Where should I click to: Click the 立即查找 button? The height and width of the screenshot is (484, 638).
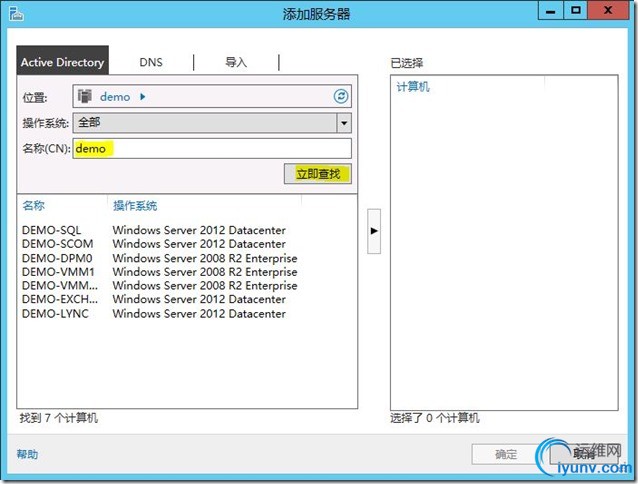click(318, 174)
